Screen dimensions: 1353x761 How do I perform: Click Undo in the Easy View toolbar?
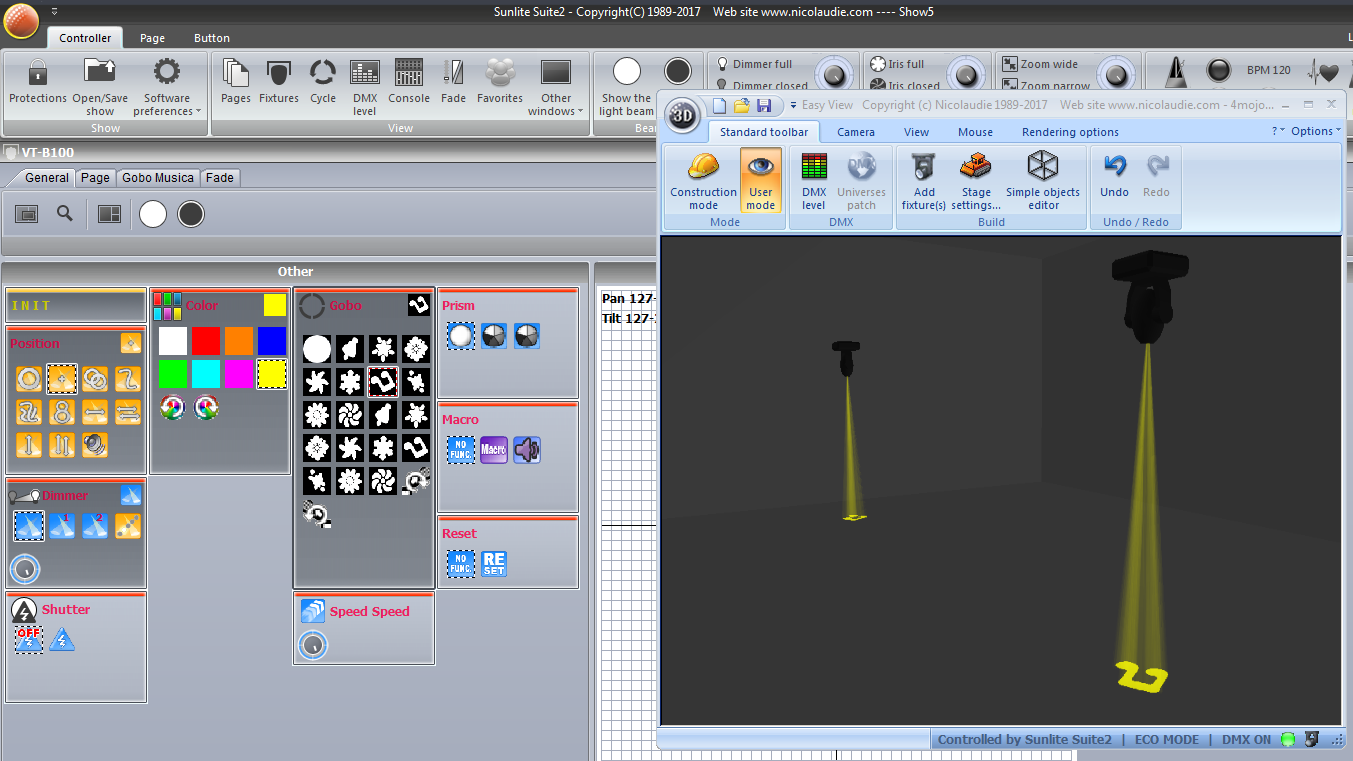click(x=1114, y=176)
